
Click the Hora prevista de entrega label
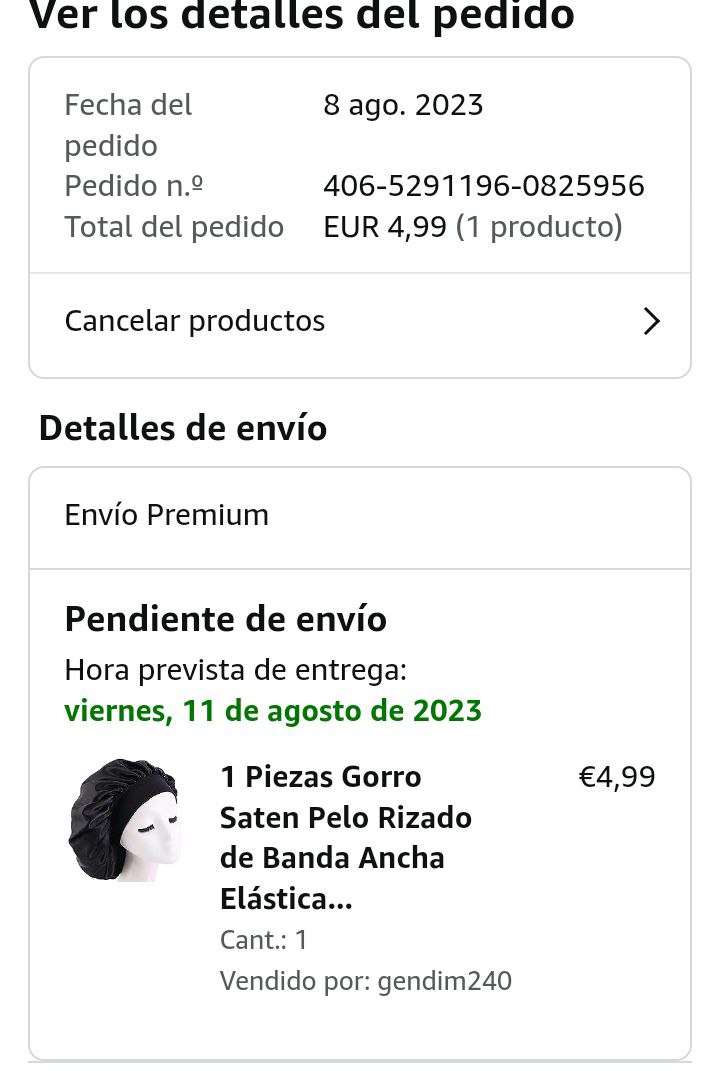tap(236, 670)
